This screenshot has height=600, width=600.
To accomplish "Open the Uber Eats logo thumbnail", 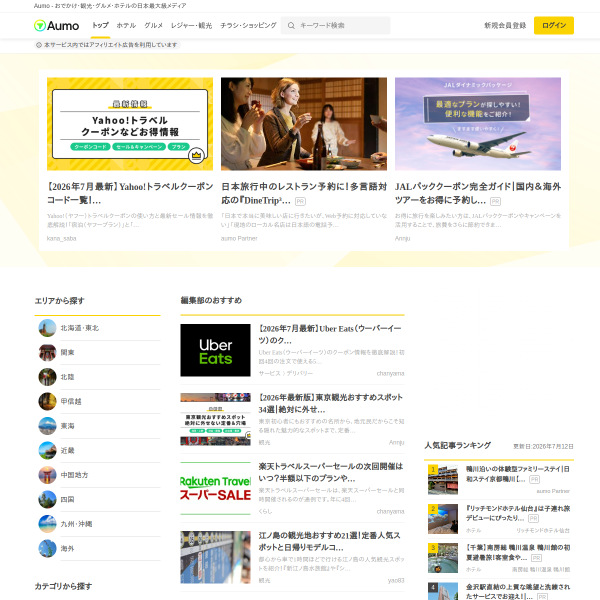I will (x=215, y=350).
